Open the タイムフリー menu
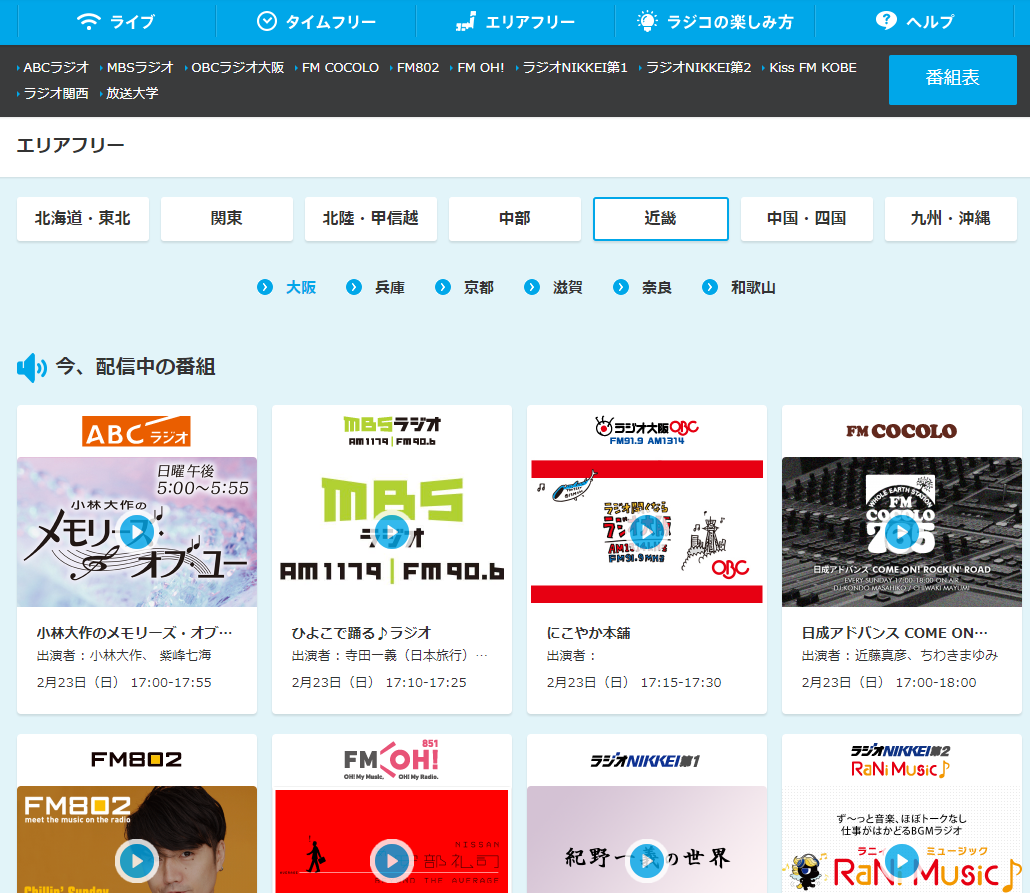Image resolution: width=1030 pixels, height=893 pixels. 316,22
